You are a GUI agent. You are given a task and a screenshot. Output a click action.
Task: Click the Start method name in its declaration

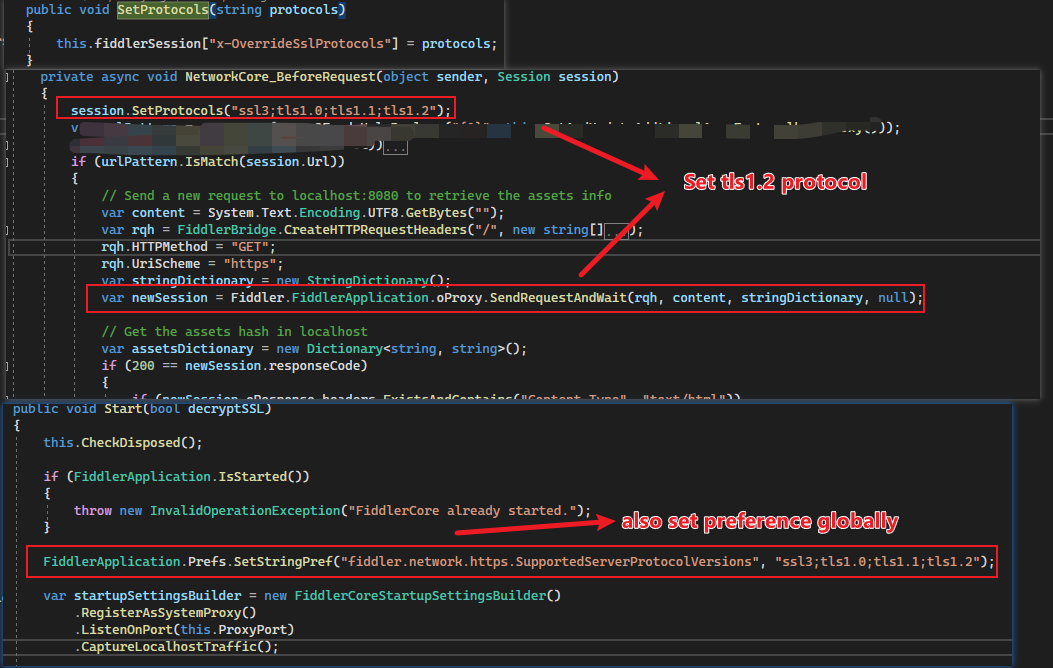[x=123, y=409]
